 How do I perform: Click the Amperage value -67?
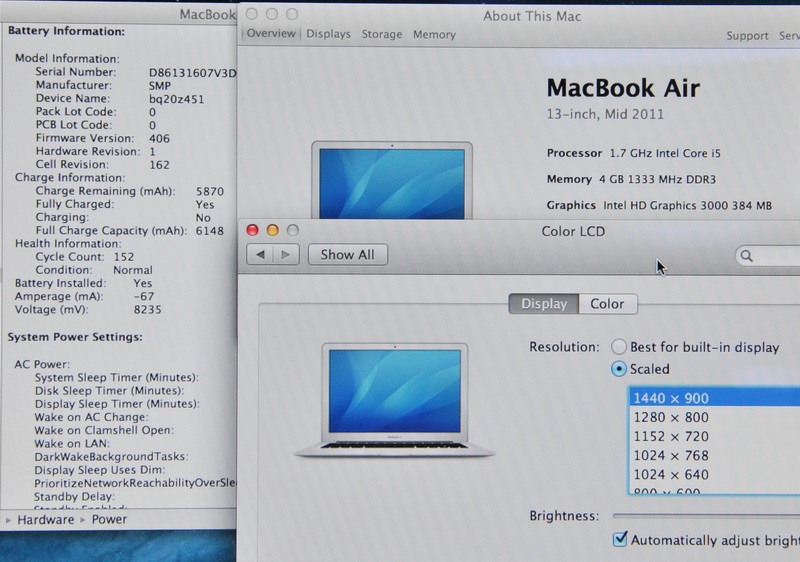[144, 296]
